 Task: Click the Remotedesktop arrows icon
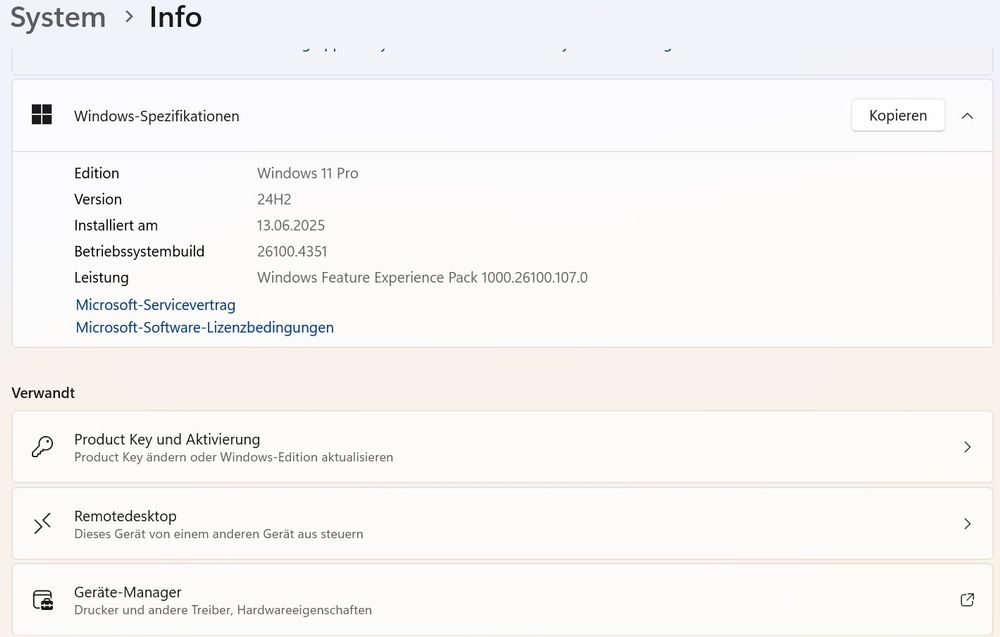(42, 524)
